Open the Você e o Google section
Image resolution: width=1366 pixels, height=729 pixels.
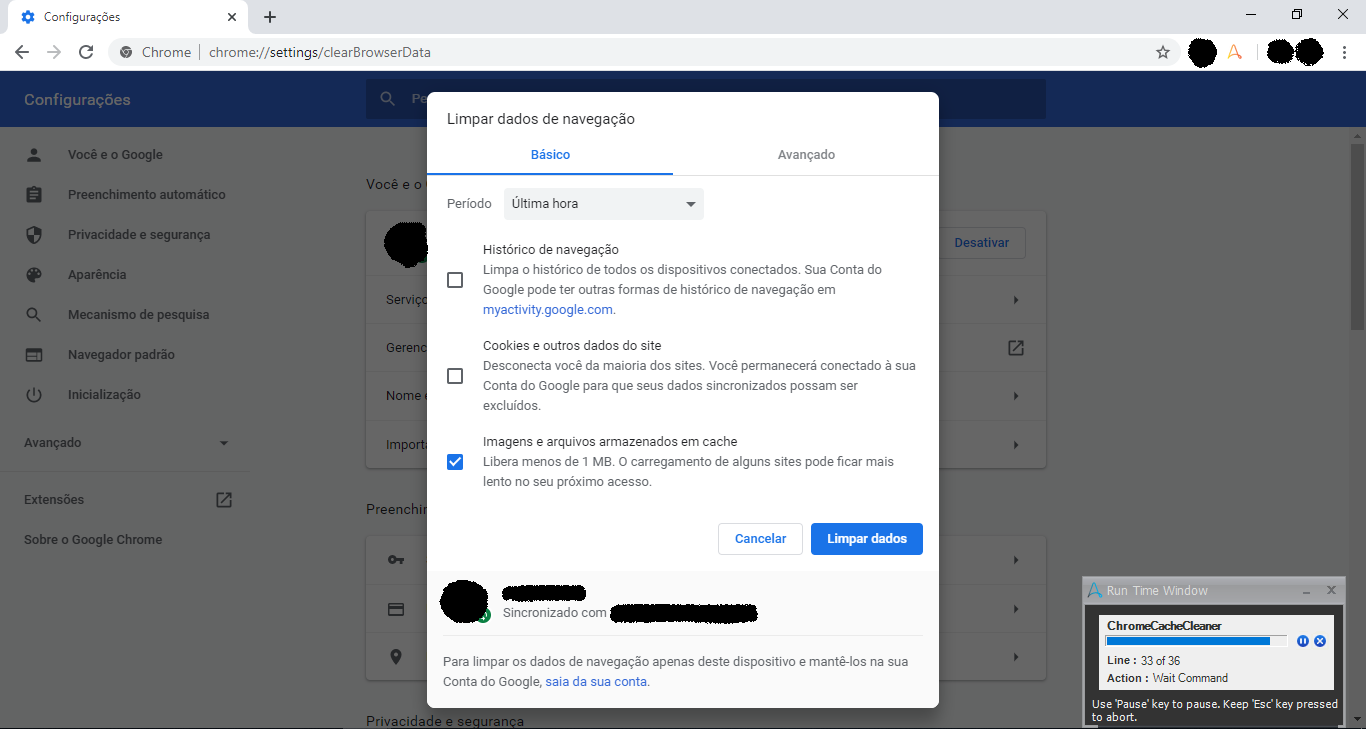(115, 155)
